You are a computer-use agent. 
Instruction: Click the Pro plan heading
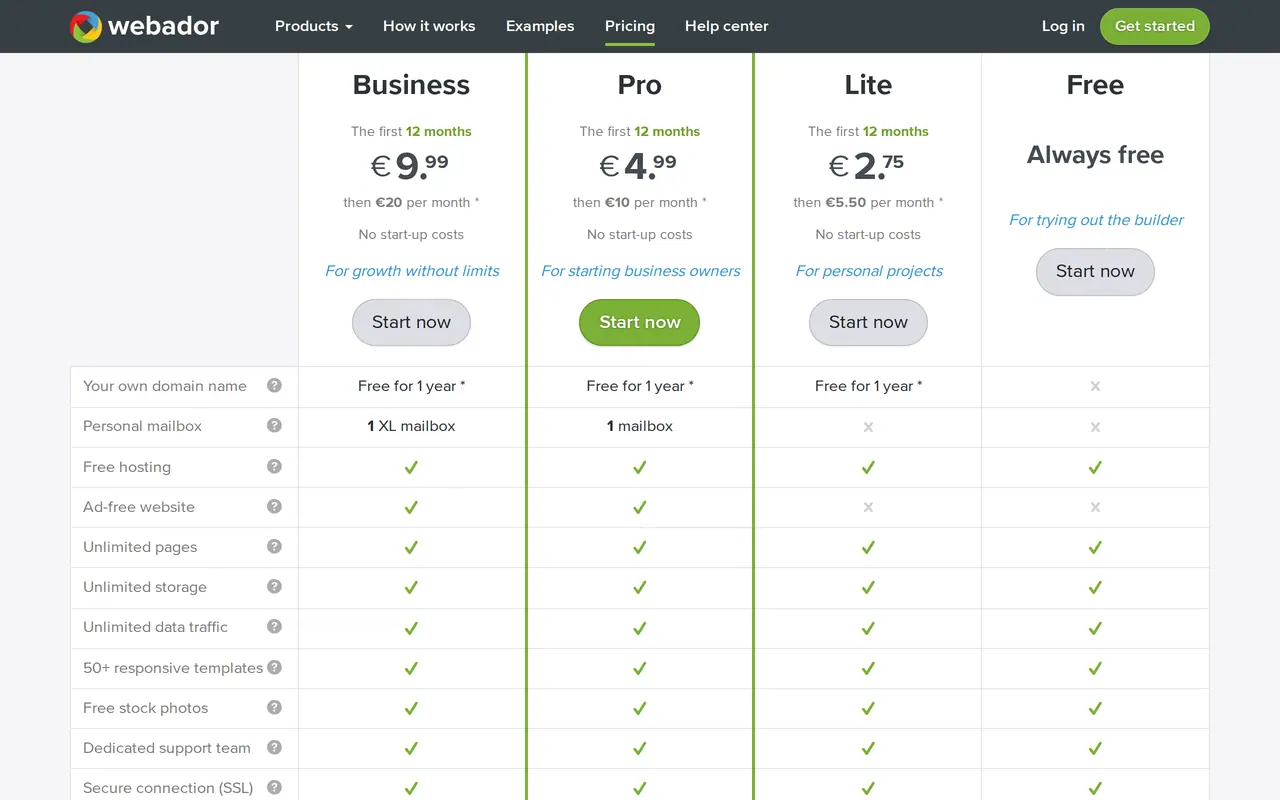(639, 85)
